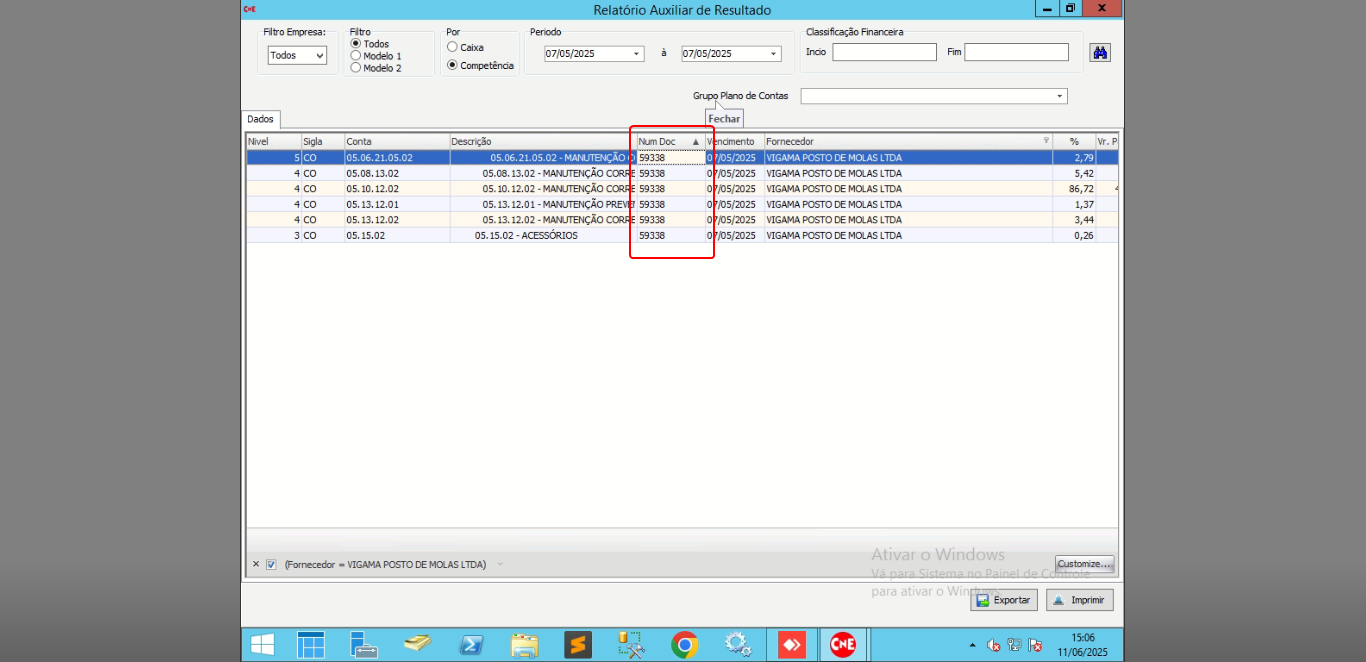Switch to the Dados tab
Image resolution: width=1366 pixels, height=662 pixels.
260,119
